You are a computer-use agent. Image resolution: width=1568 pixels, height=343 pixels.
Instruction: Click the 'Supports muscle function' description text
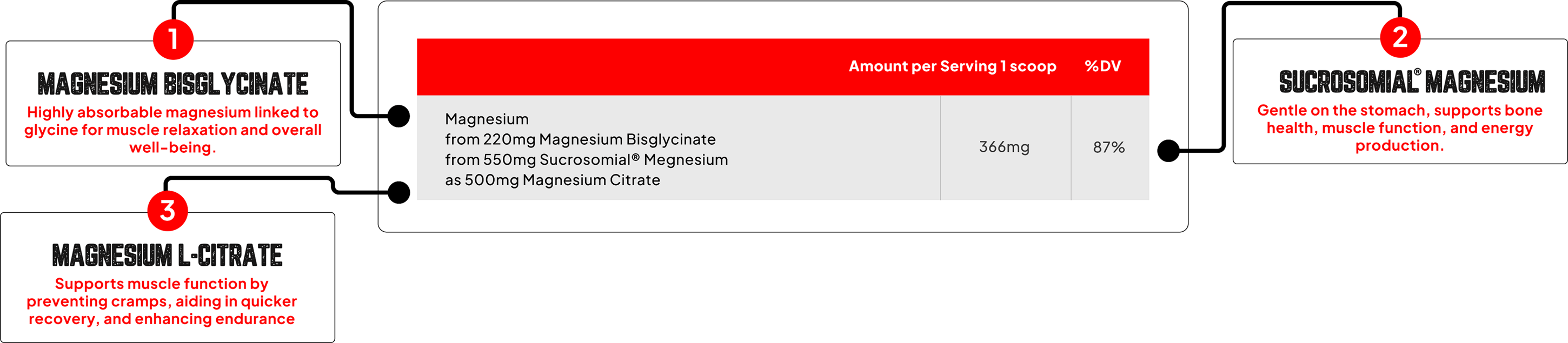click(x=162, y=301)
